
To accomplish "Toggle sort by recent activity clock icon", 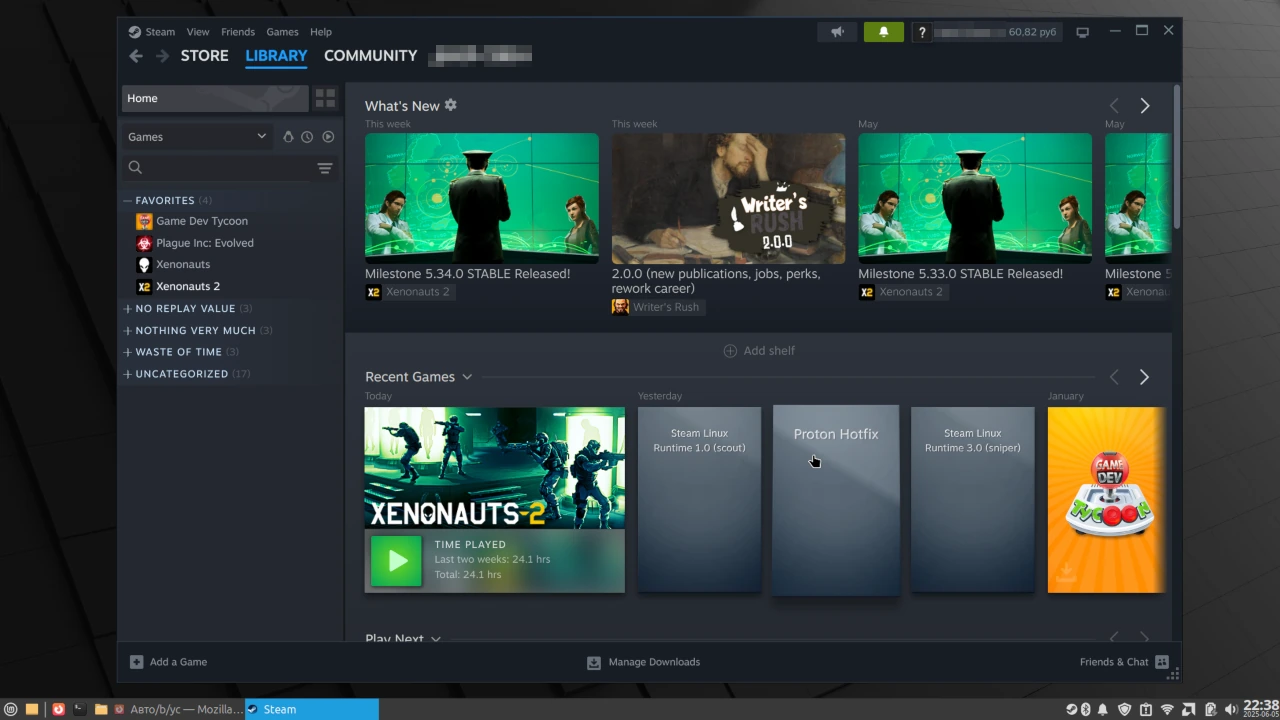I will (x=307, y=137).
